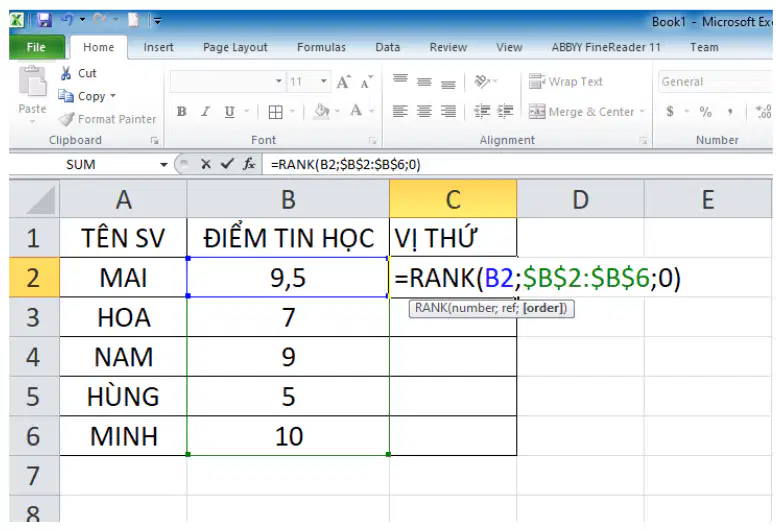Click the order argument in RANK tooltip

(544, 308)
